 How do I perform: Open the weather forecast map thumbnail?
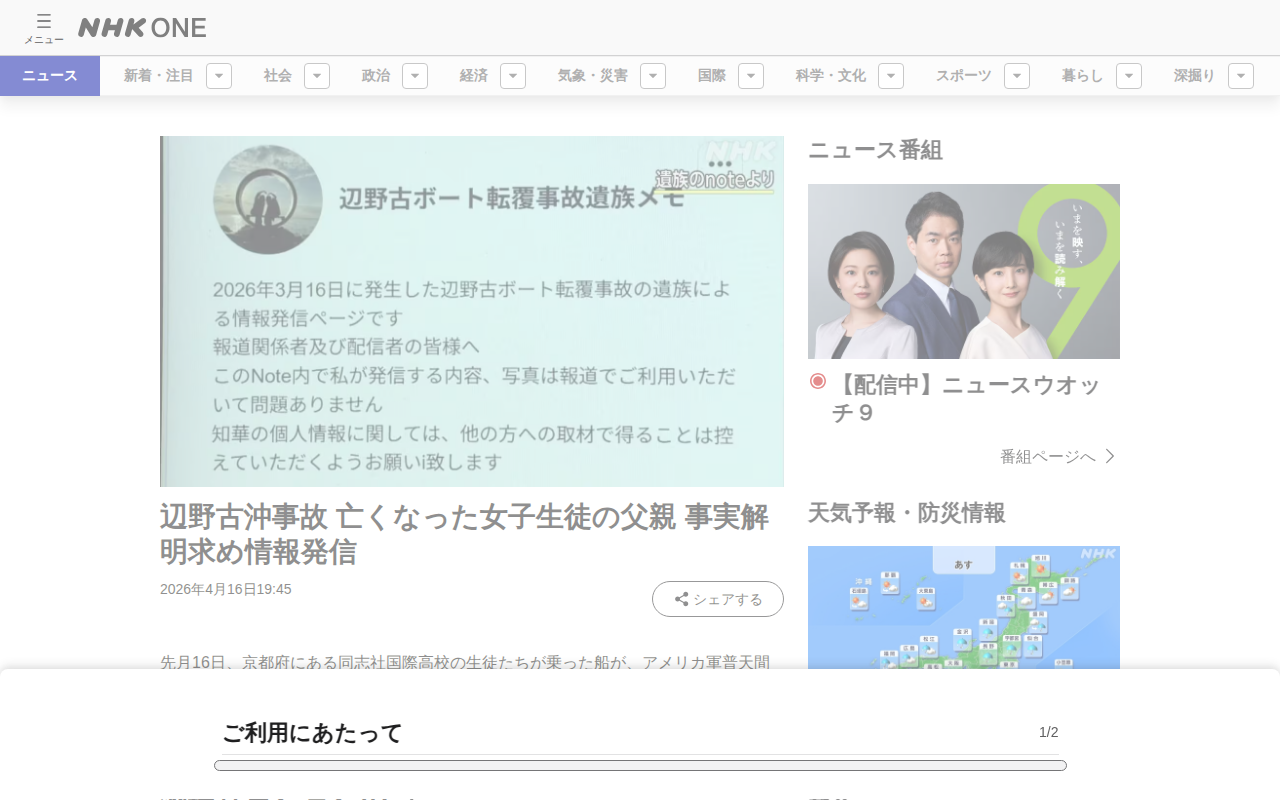coord(964,607)
